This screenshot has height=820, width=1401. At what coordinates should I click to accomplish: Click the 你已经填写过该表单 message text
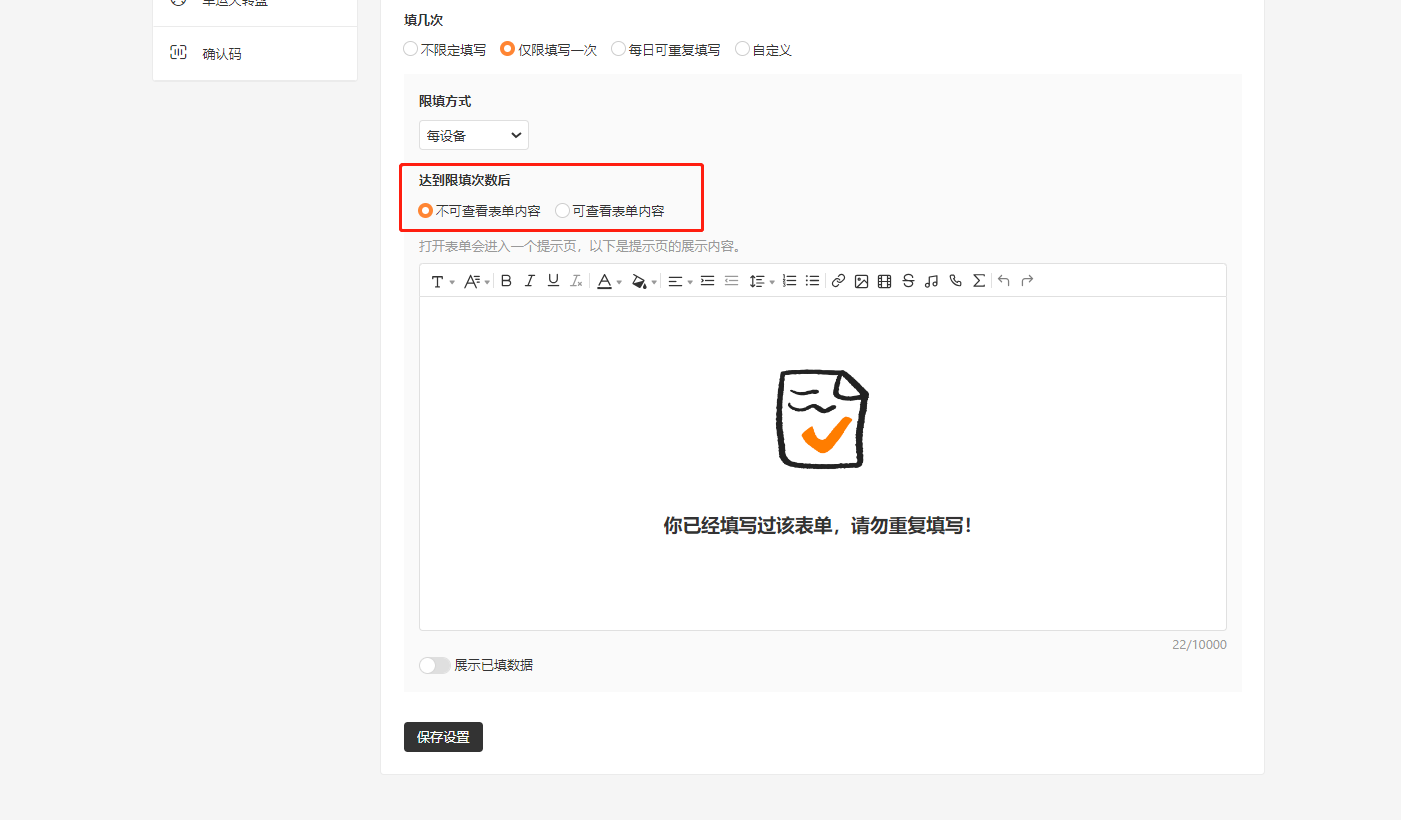(817, 526)
